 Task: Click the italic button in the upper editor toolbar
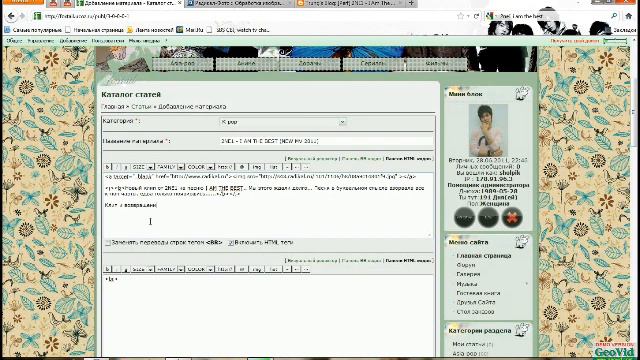point(117,167)
